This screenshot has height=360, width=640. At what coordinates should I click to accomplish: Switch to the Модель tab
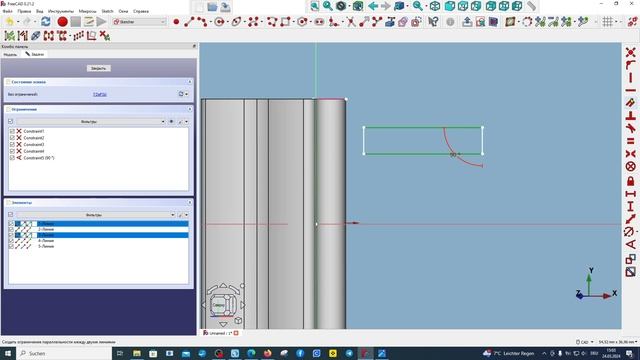pyautogui.click(x=10, y=54)
